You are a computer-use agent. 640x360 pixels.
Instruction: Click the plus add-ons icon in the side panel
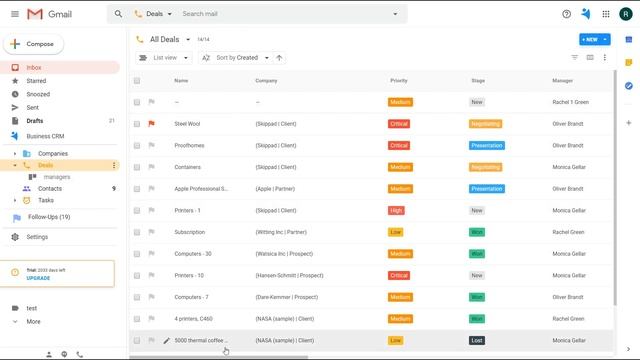click(x=629, y=123)
